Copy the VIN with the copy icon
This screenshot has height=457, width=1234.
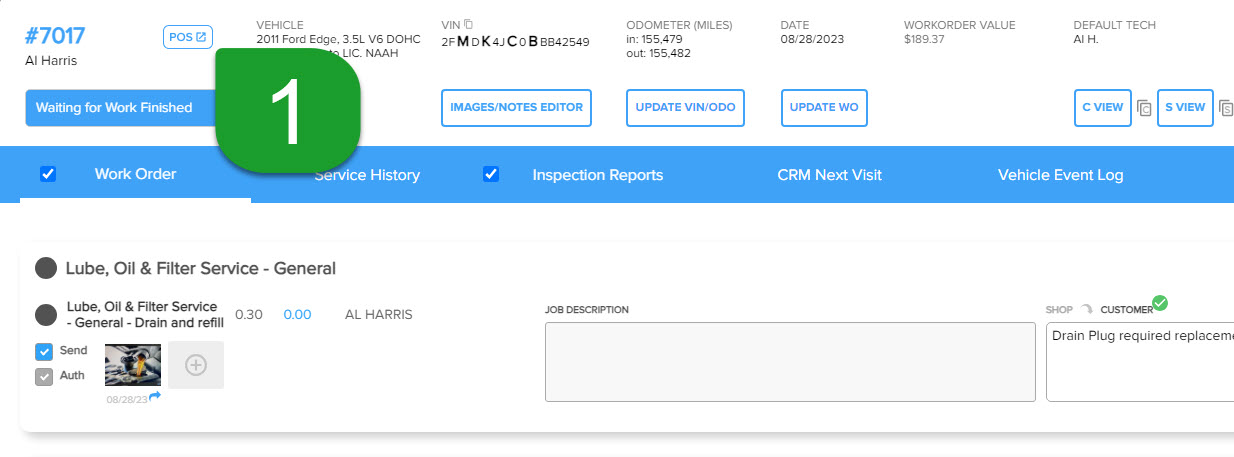pos(469,23)
